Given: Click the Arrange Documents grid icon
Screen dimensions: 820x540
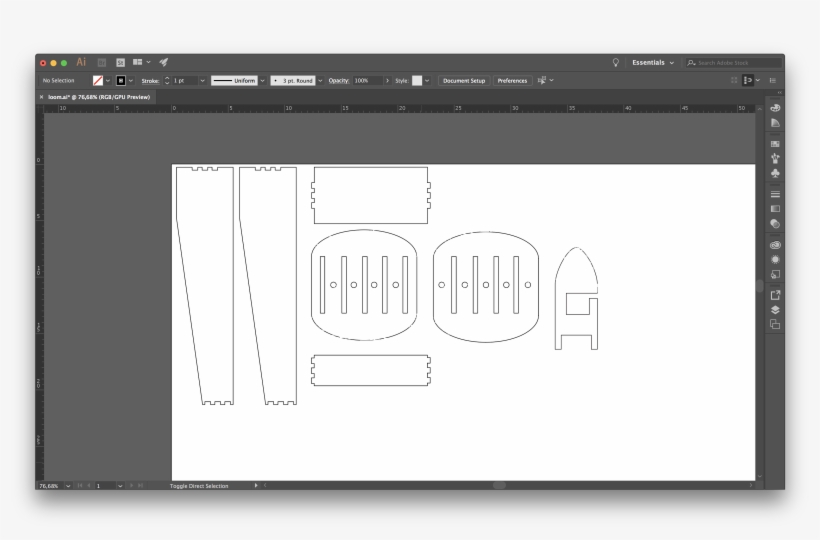Looking at the screenshot, I should point(138,62).
